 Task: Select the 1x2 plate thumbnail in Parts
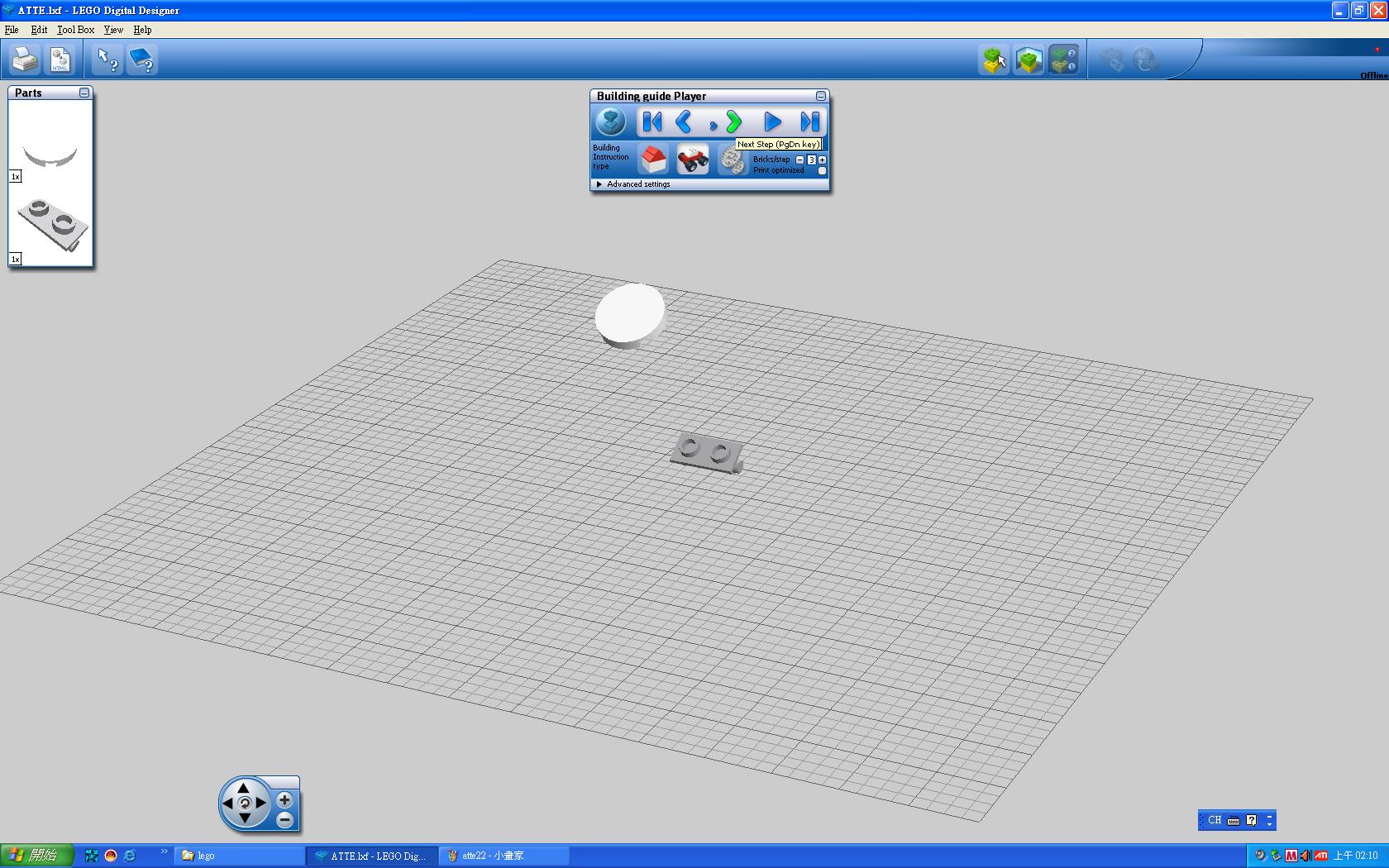(53, 225)
